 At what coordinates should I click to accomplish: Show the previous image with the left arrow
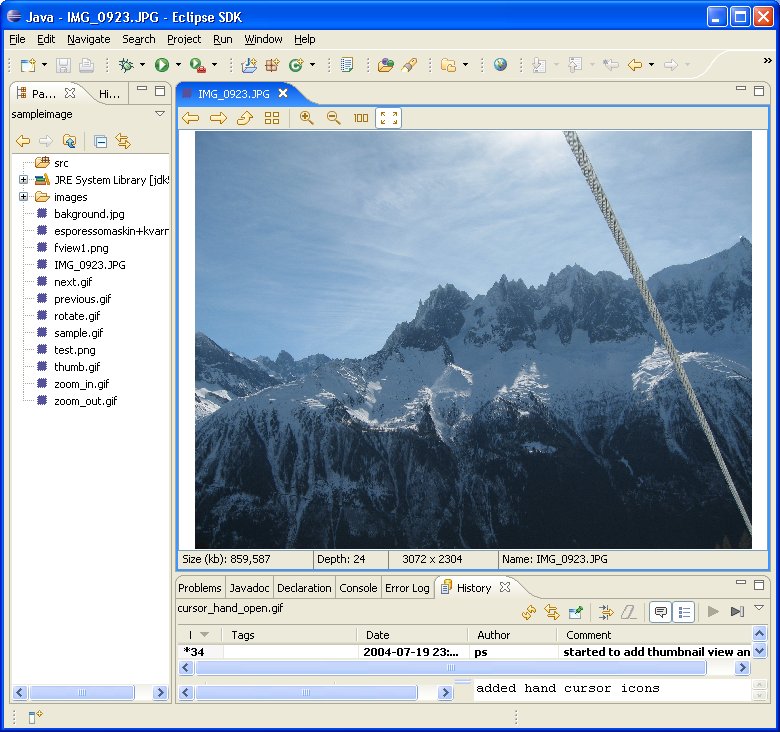190,118
